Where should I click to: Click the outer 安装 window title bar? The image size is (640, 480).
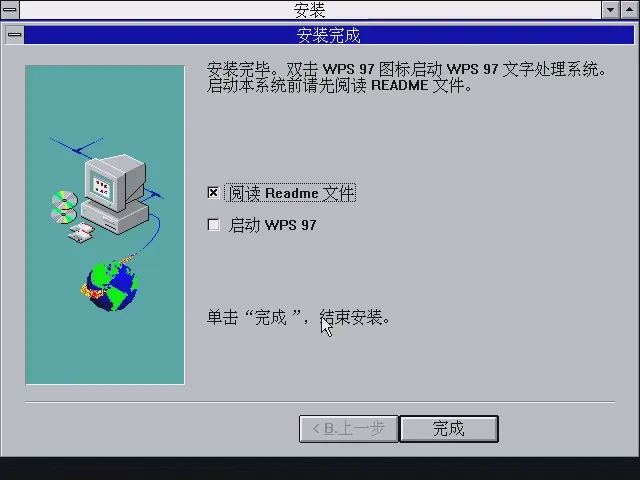click(x=310, y=10)
